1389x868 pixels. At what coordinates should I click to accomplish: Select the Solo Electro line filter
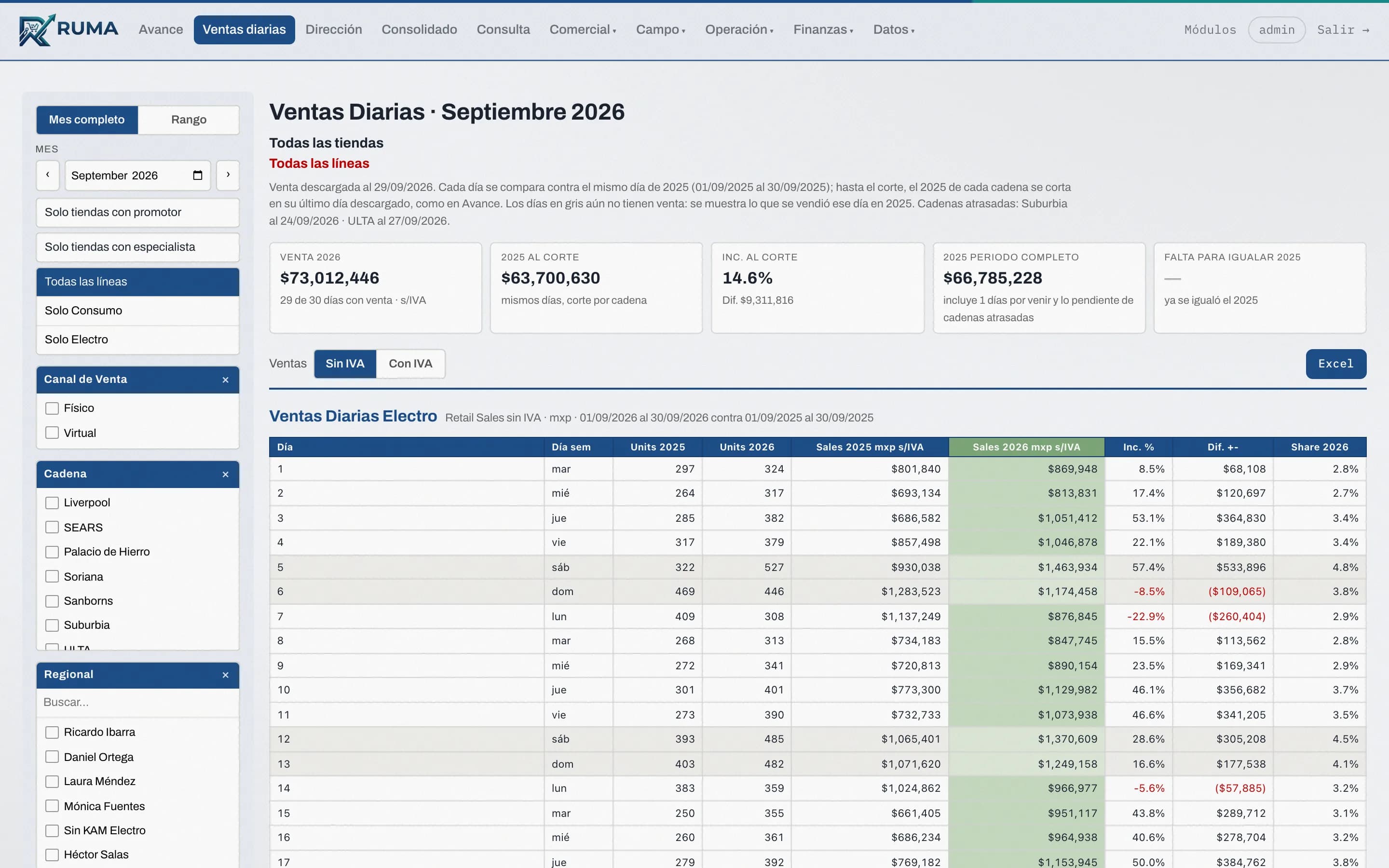coord(138,339)
